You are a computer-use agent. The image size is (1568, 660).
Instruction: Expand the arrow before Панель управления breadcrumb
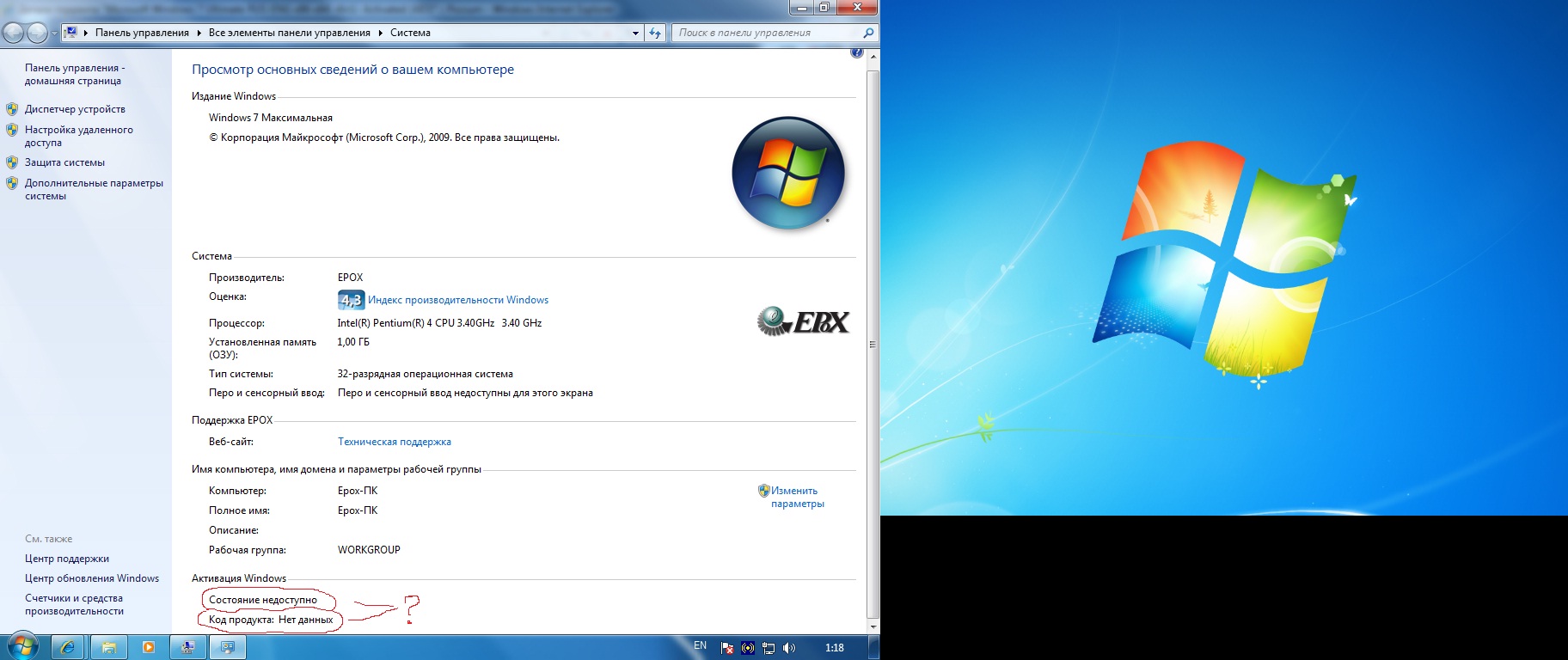(86, 33)
